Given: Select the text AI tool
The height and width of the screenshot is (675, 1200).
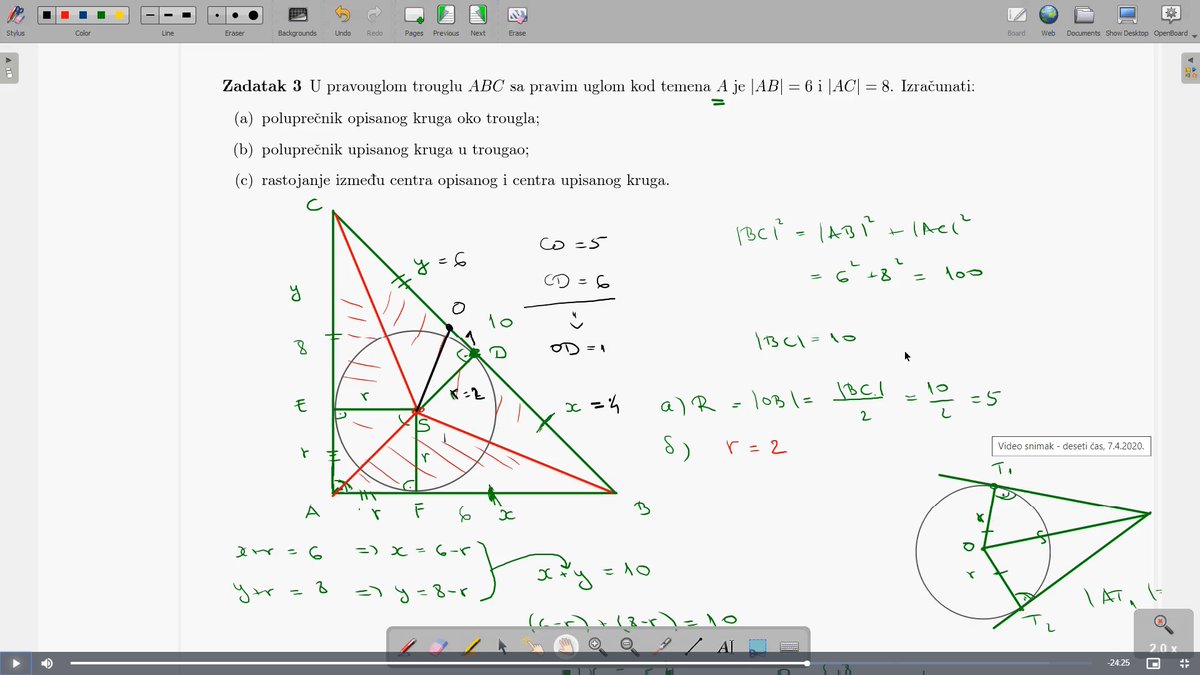Looking at the screenshot, I should click(x=725, y=646).
